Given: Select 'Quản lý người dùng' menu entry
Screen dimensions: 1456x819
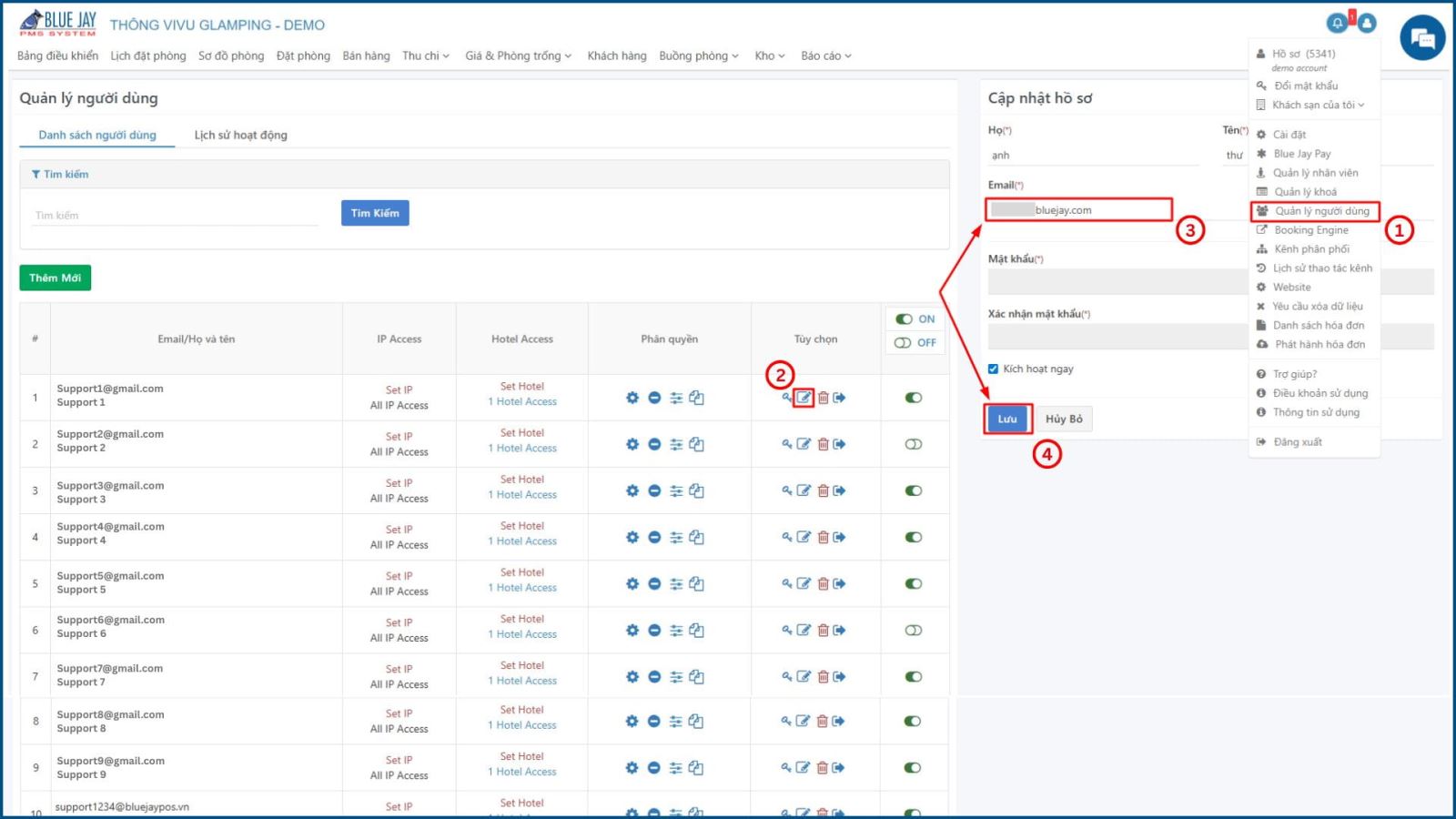Looking at the screenshot, I should pyautogui.click(x=1315, y=211).
